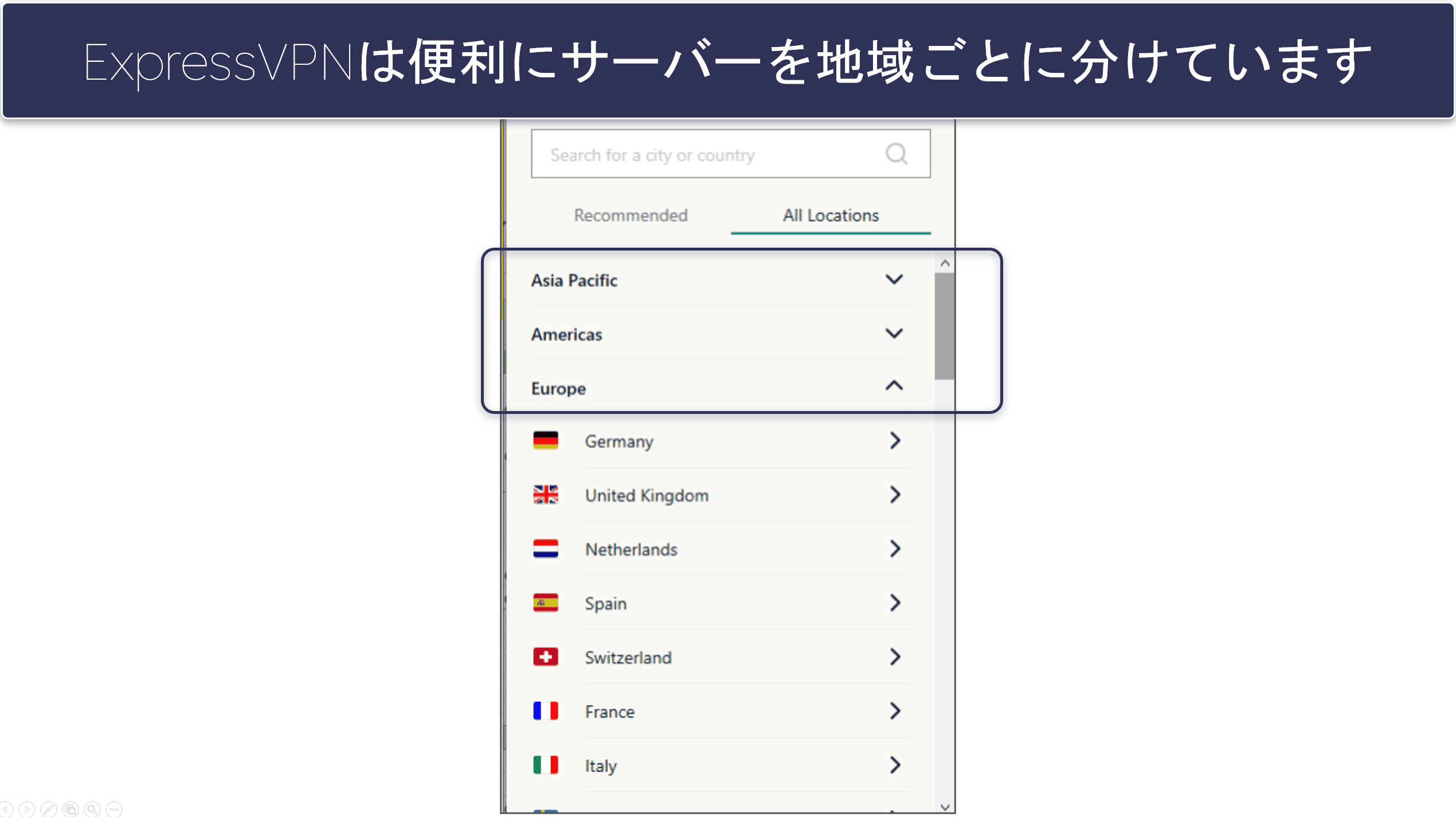Click the pen annotation icon
Viewport: 1456px width, 817px height.
pos(48,809)
